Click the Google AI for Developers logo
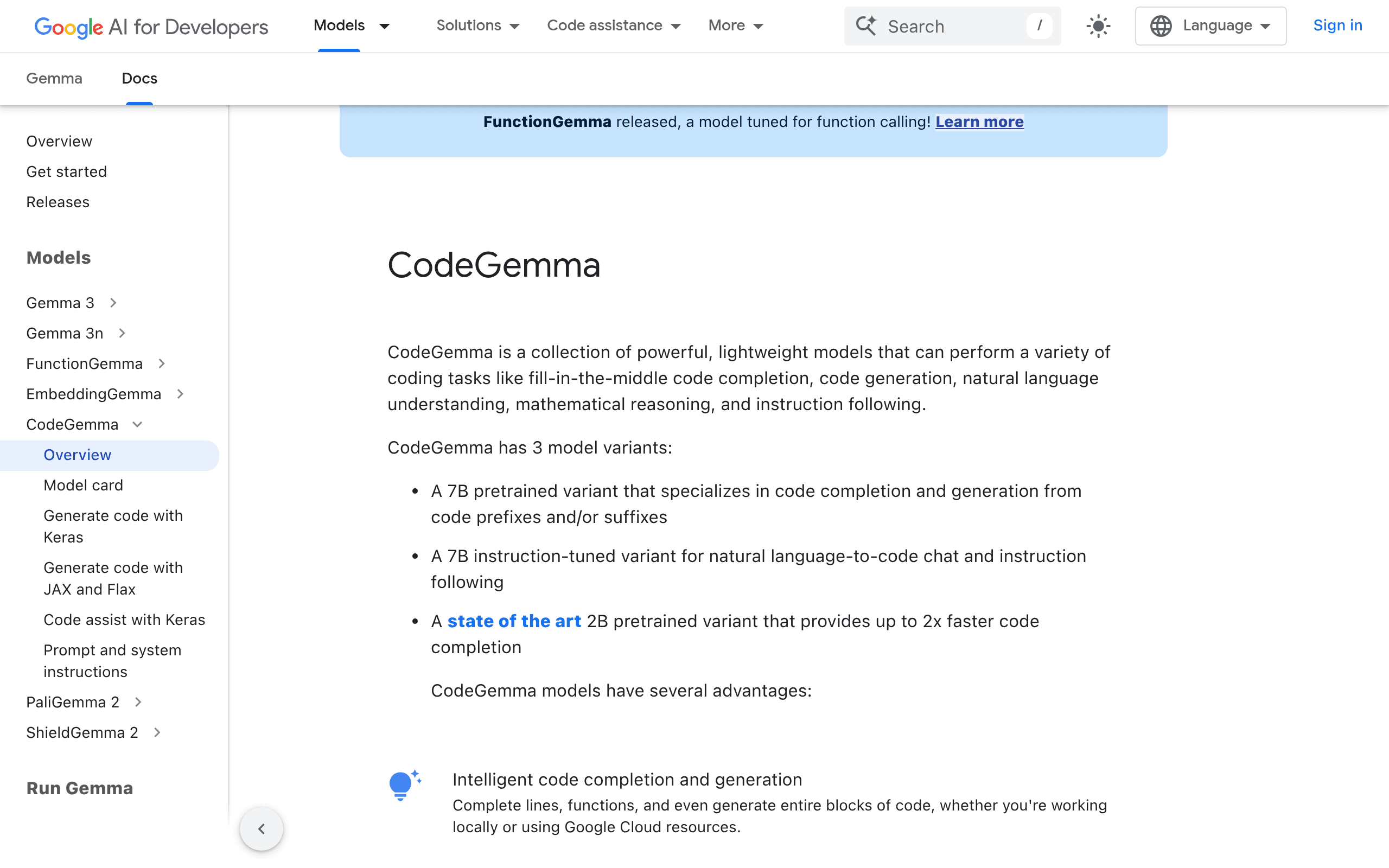The image size is (1389, 868). tap(151, 27)
